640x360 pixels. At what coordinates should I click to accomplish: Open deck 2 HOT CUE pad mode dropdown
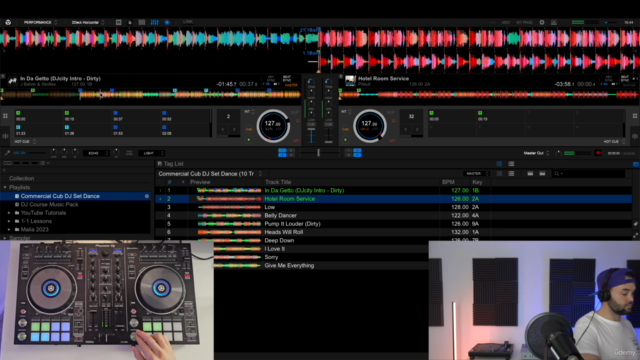coord(614,142)
